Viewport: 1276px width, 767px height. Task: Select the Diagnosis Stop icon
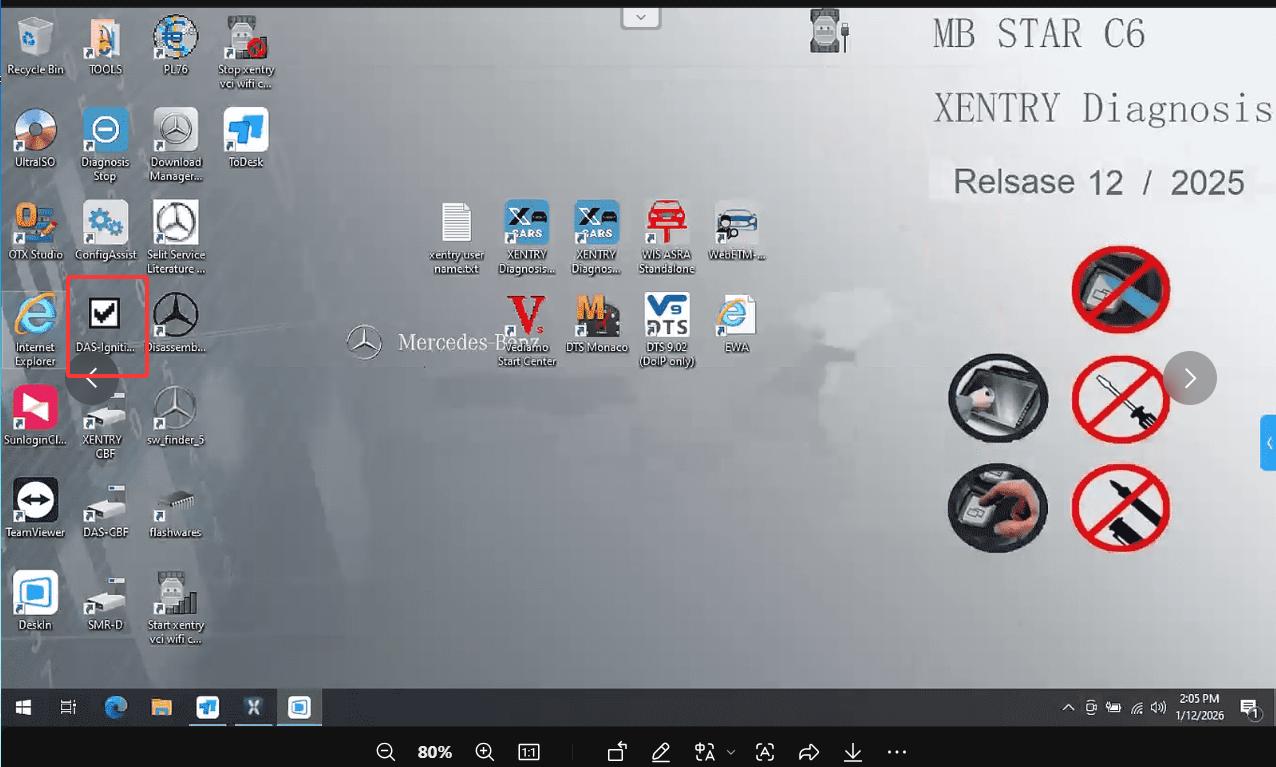[x=105, y=145]
